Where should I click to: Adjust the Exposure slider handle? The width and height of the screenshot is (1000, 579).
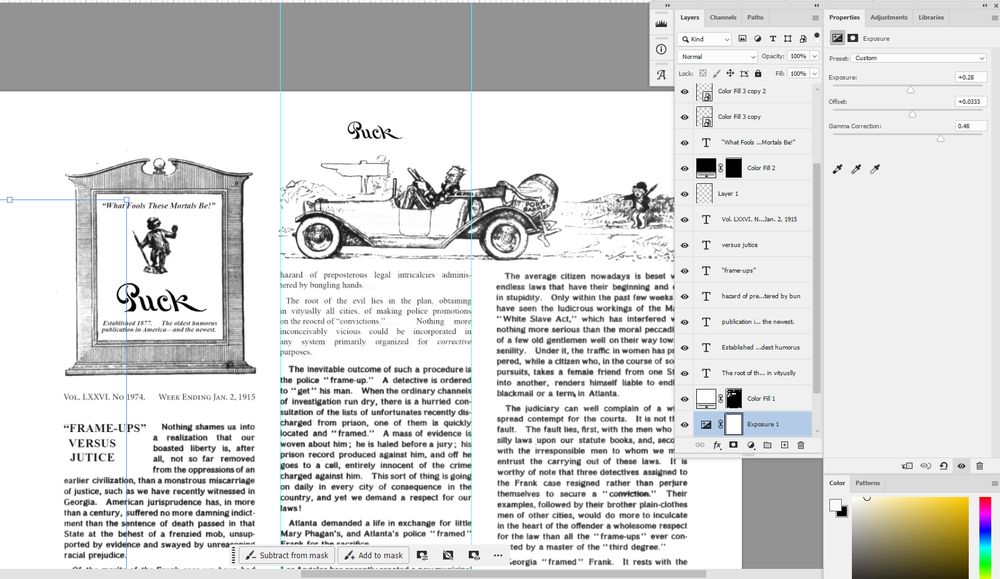pos(911,90)
